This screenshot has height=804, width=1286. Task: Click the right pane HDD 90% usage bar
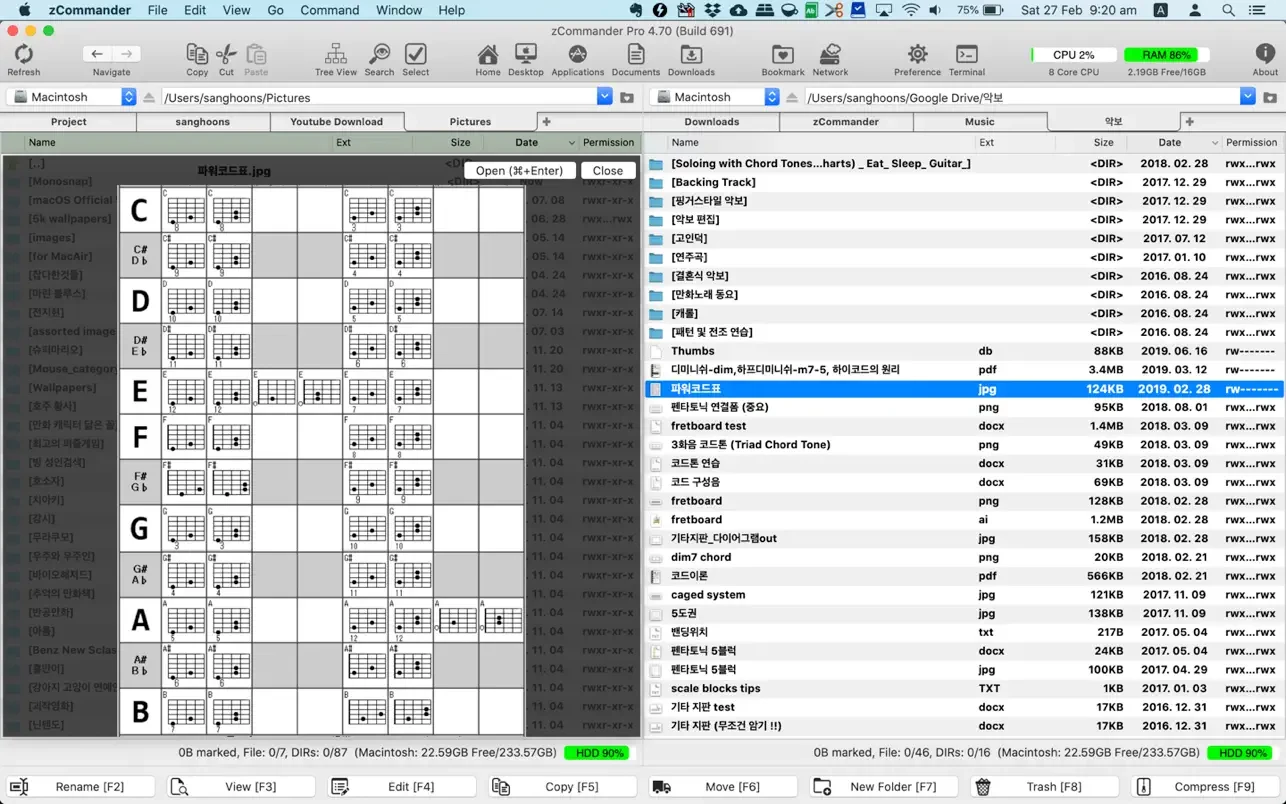pyautogui.click(x=1240, y=753)
